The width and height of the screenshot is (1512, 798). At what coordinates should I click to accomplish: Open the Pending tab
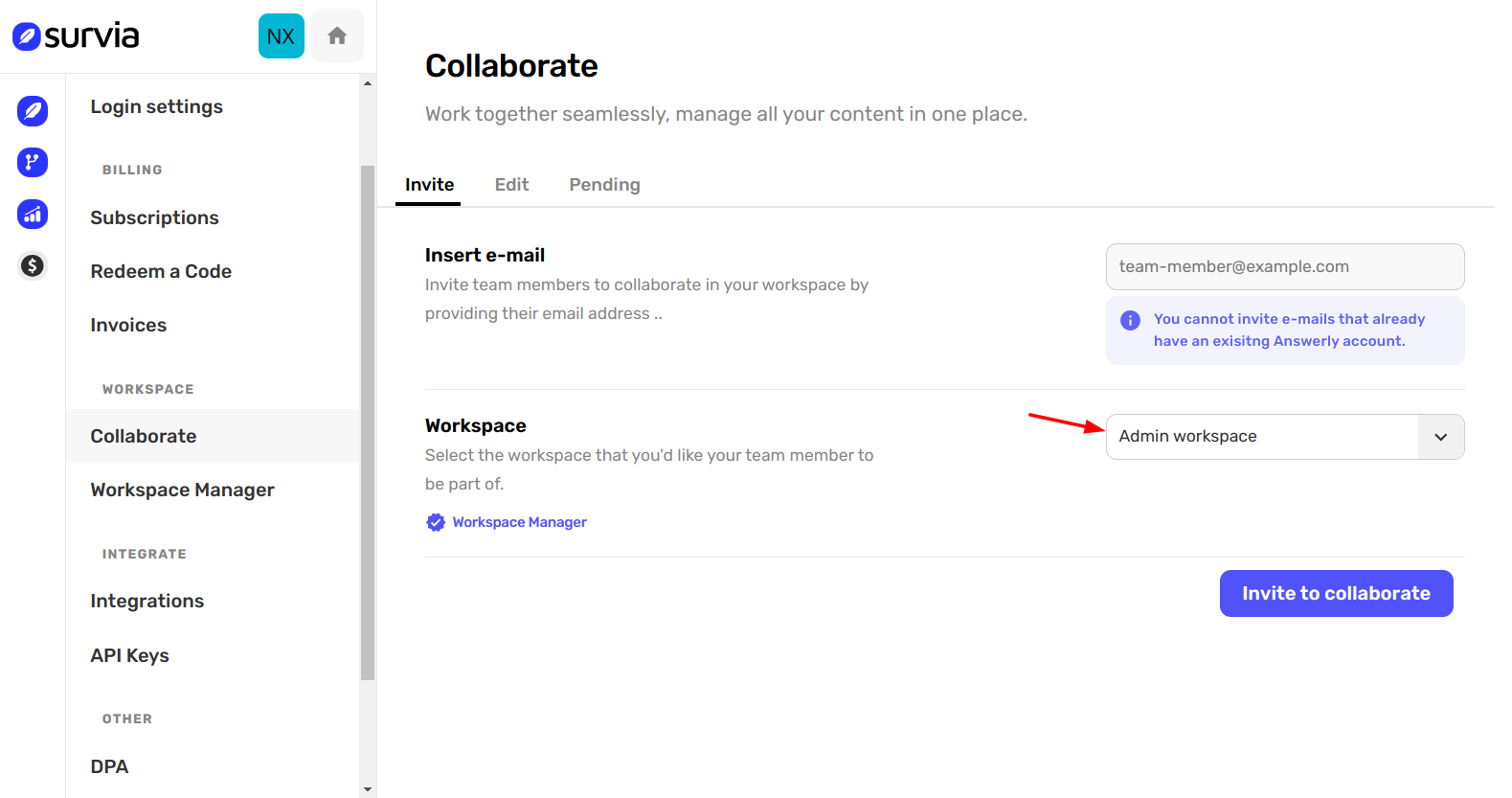[x=604, y=185]
